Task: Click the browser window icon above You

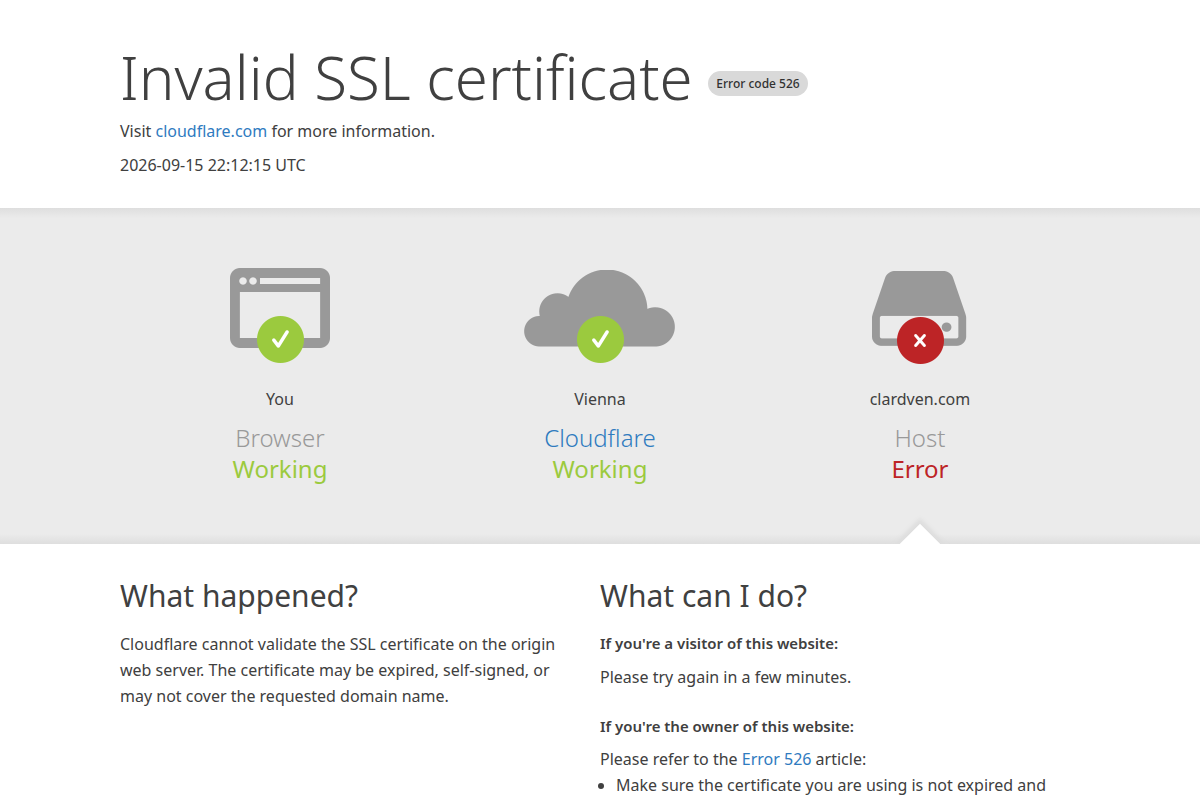Action: (x=280, y=308)
